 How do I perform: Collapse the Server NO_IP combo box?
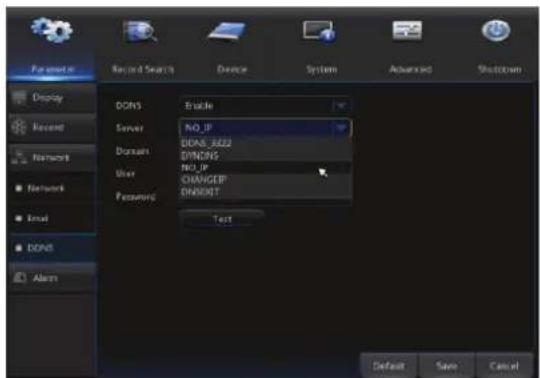(x=265, y=128)
